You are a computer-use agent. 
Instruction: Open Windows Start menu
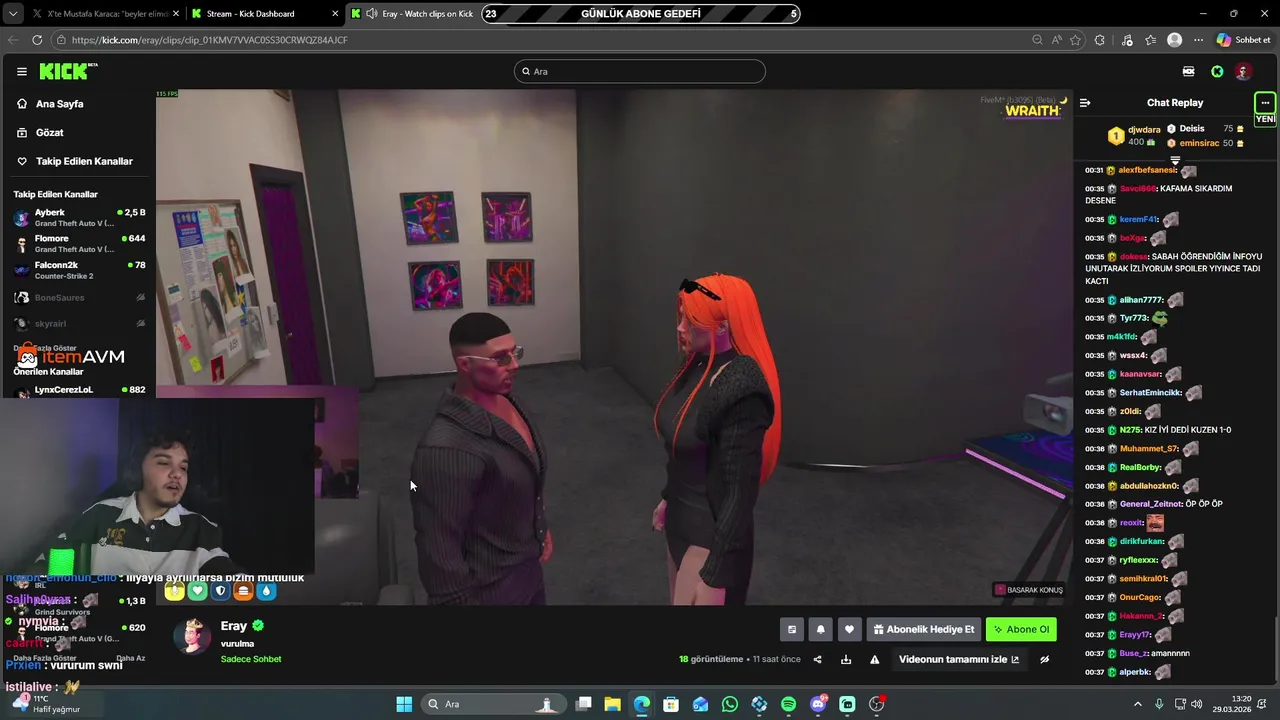coord(404,704)
